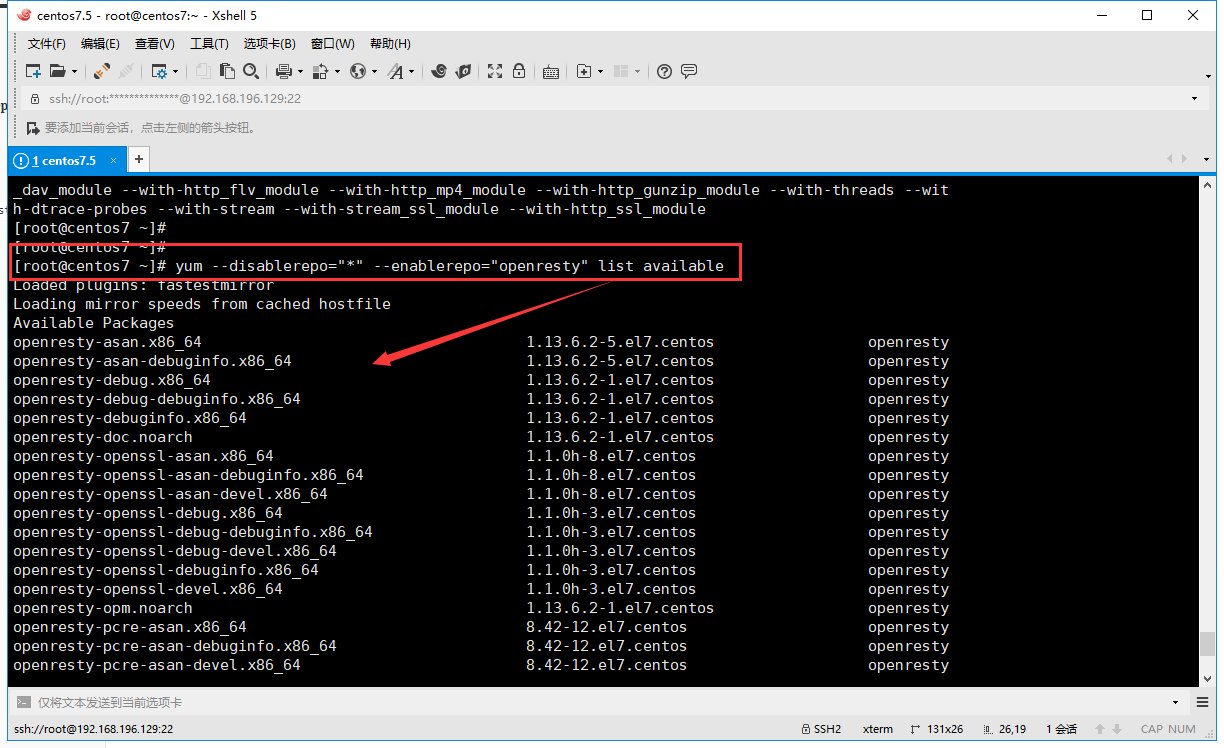The width and height of the screenshot is (1224, 748).
Task: Expand the plus-box icon dropdown arrow
Action: 600,72
